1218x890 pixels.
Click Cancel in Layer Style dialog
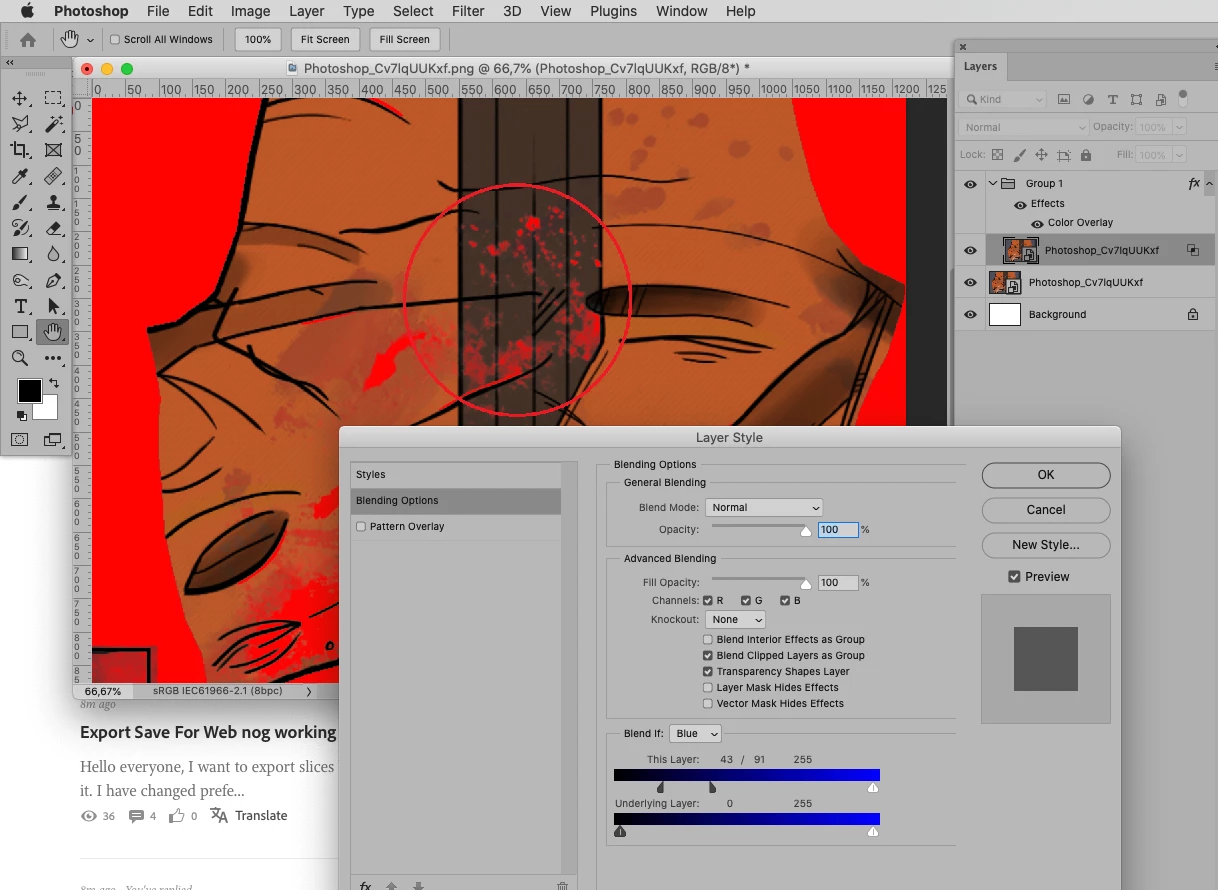click(1046, 510)
